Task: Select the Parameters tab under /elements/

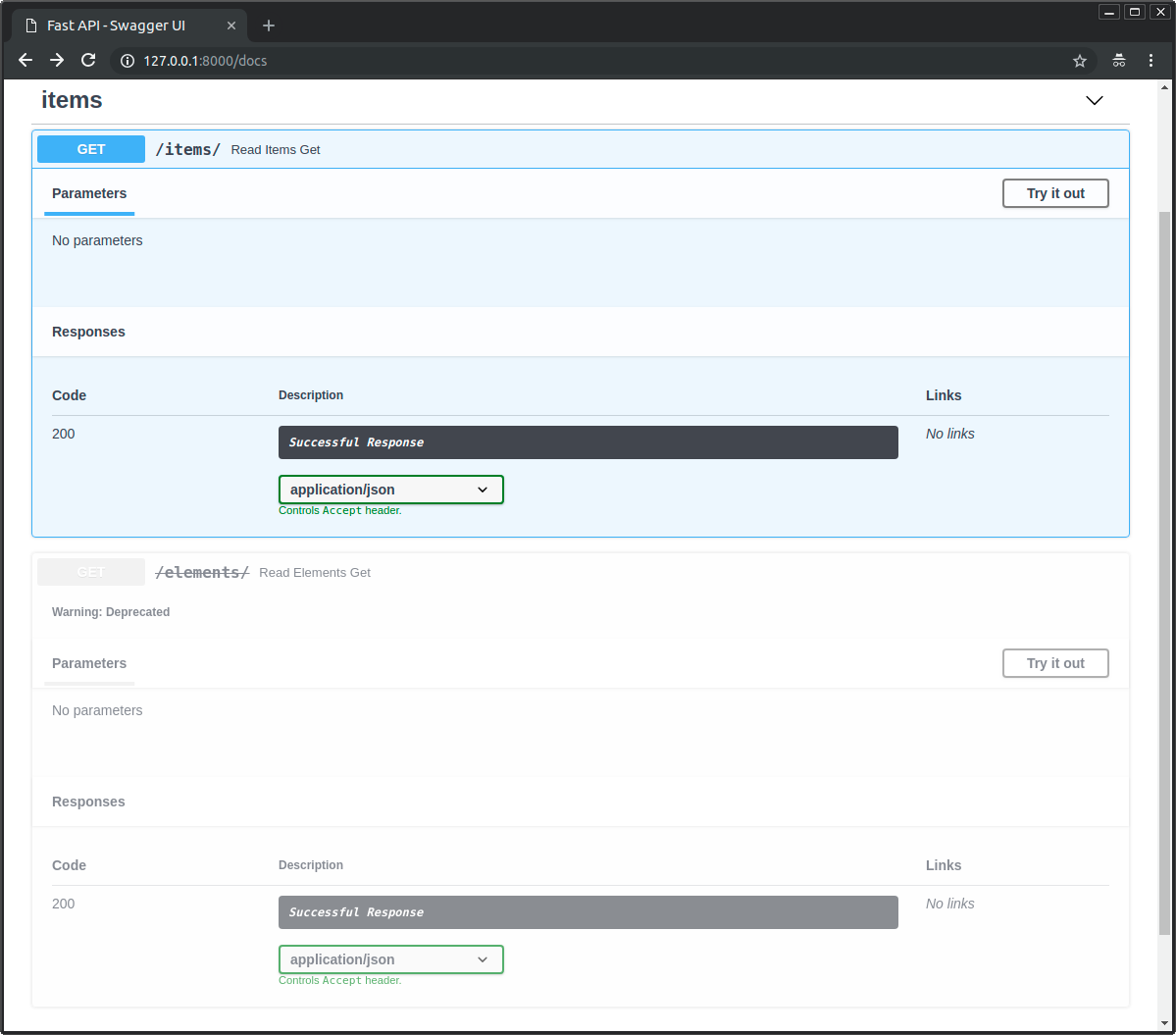Action: (x=89, y=663)
